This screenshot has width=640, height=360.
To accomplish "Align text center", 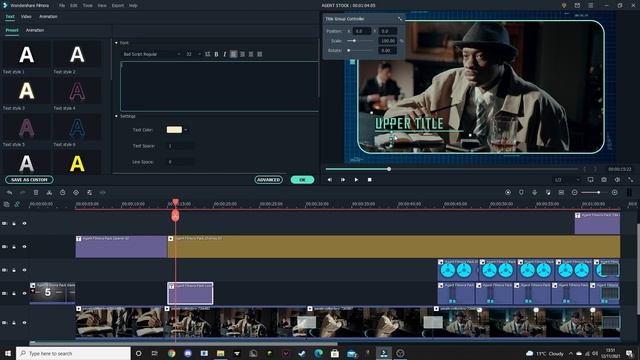I will pos(242,54).
